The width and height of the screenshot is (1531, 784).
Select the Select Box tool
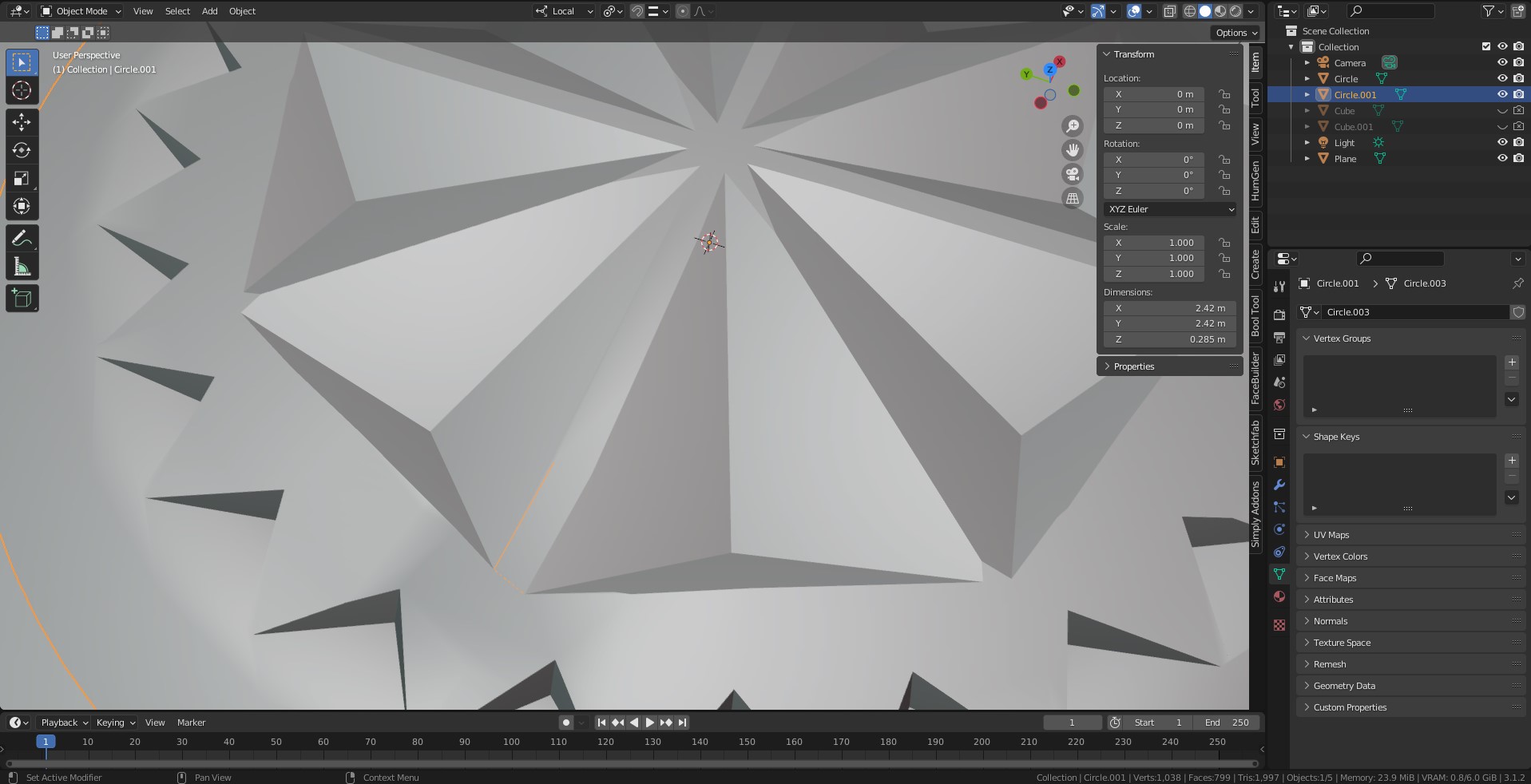[22, 62]
